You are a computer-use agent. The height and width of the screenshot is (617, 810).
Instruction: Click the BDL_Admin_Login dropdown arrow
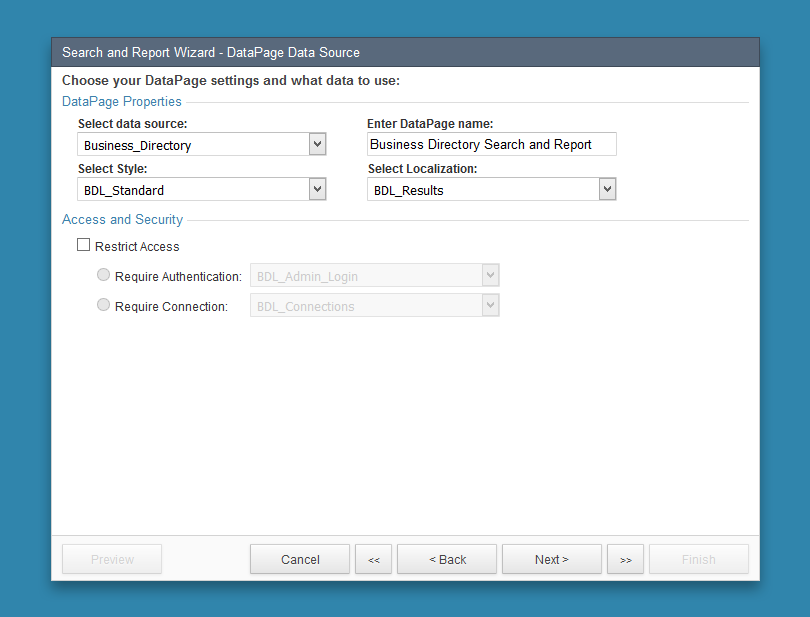click(x=490, y=275)
